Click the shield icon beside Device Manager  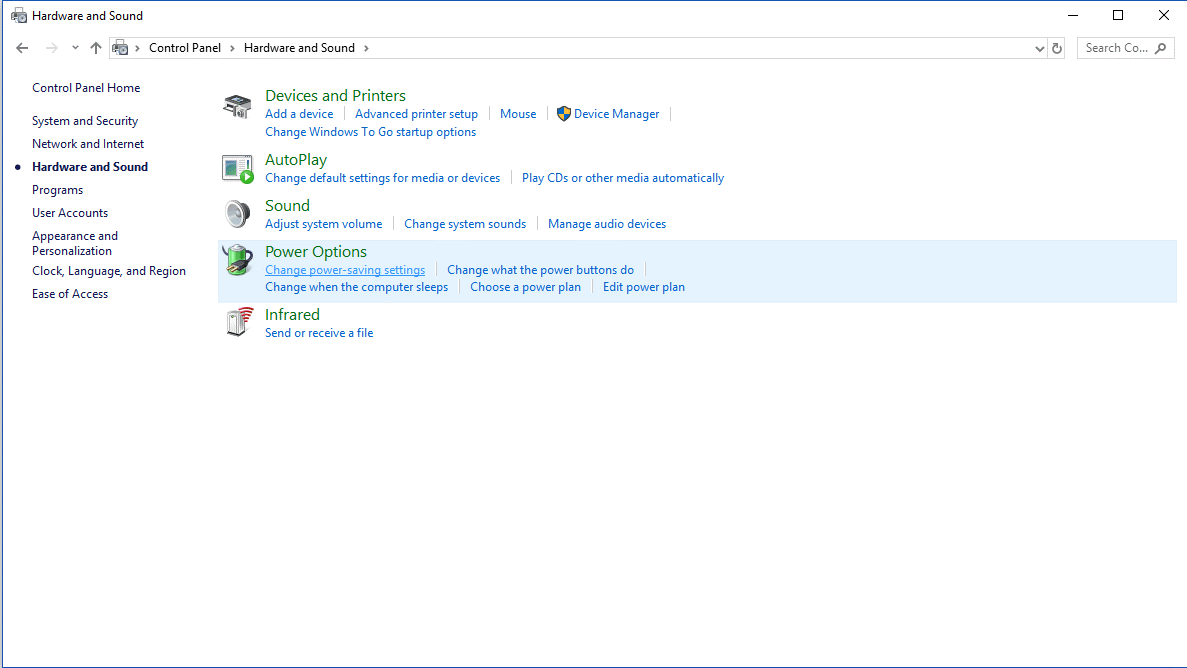click(563, 114)
